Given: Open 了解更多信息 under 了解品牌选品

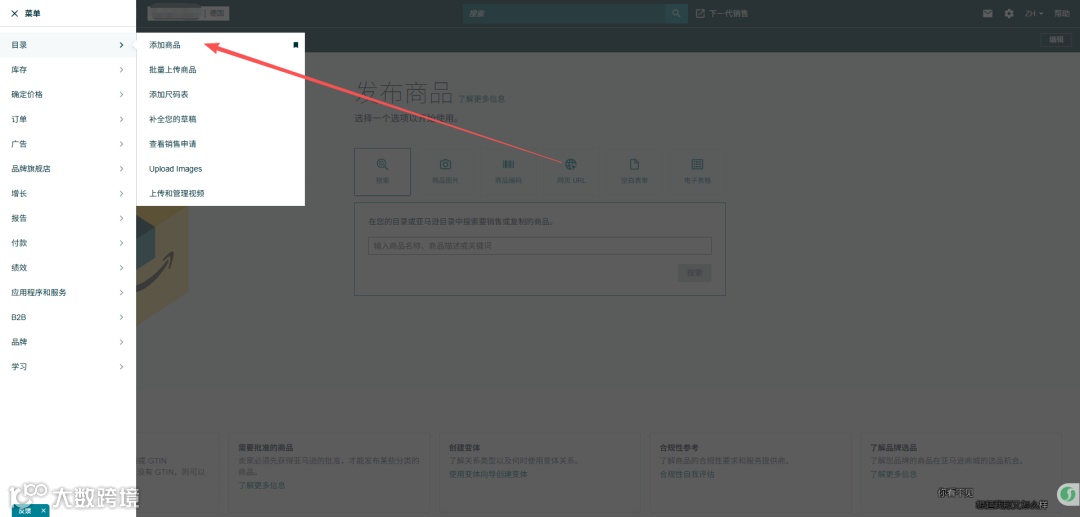Looking at the screenshot, I should click(893, 474).
